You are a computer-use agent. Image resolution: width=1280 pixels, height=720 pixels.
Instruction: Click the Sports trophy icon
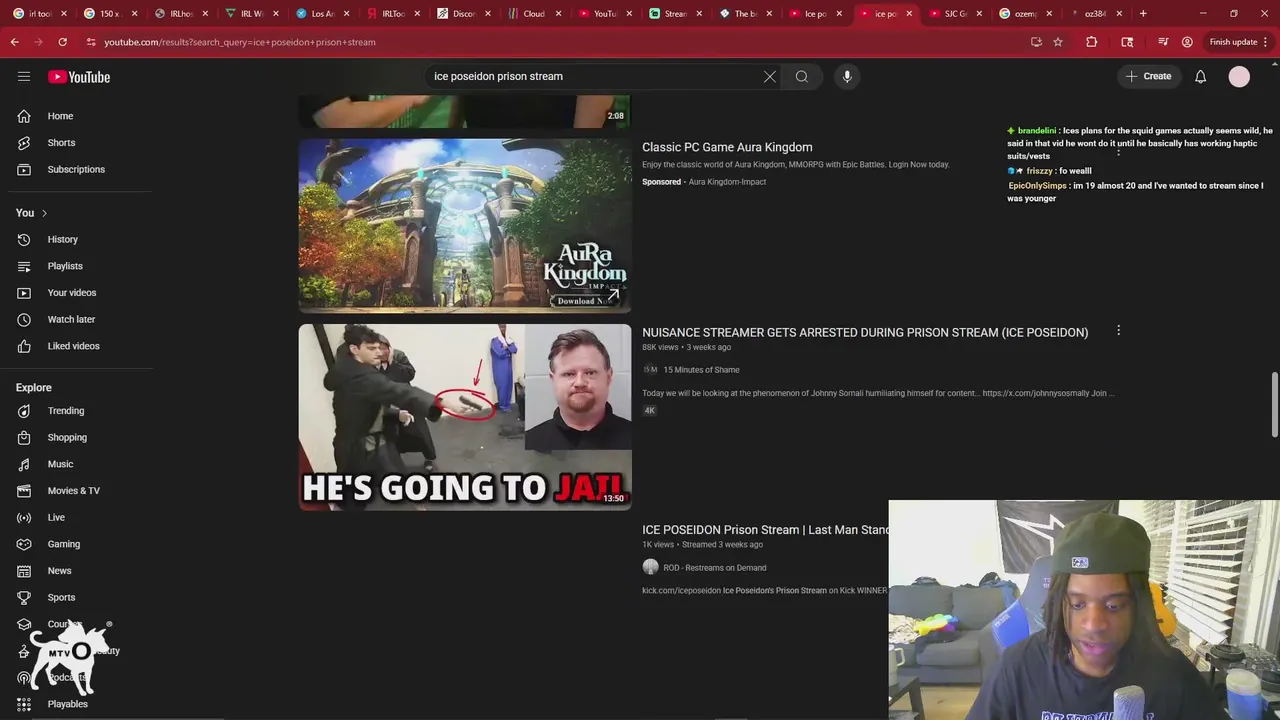[x=24, y=597]
